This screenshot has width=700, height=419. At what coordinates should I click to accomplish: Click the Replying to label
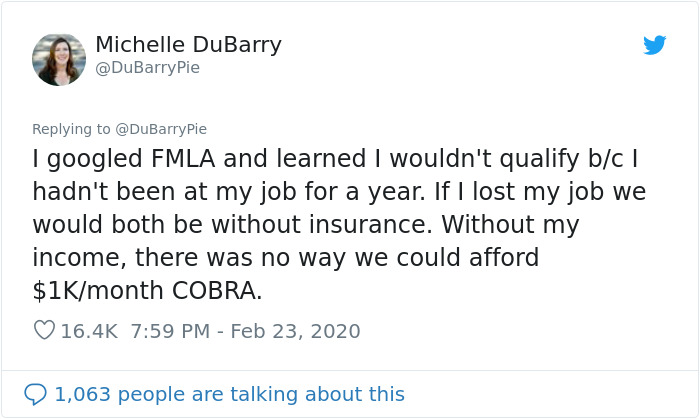71,129
